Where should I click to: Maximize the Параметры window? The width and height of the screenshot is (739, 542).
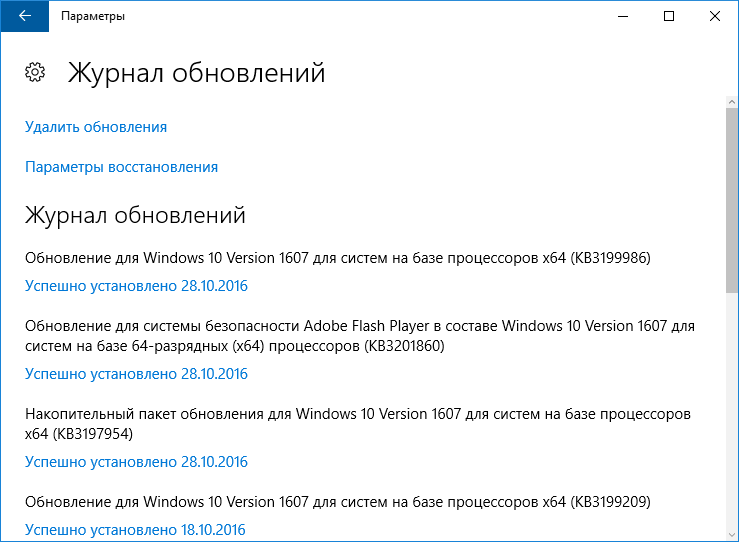669,16
